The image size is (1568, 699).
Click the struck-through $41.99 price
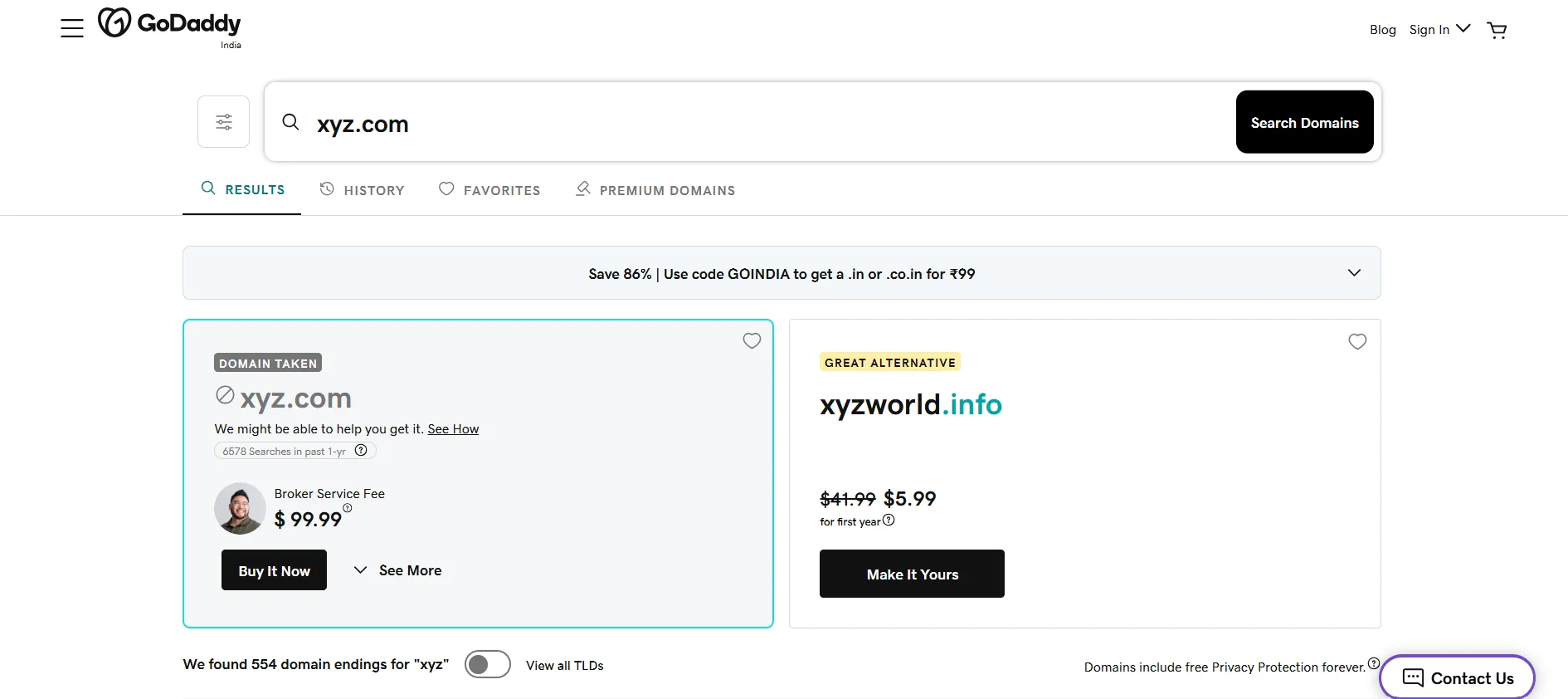pos(848,499)
